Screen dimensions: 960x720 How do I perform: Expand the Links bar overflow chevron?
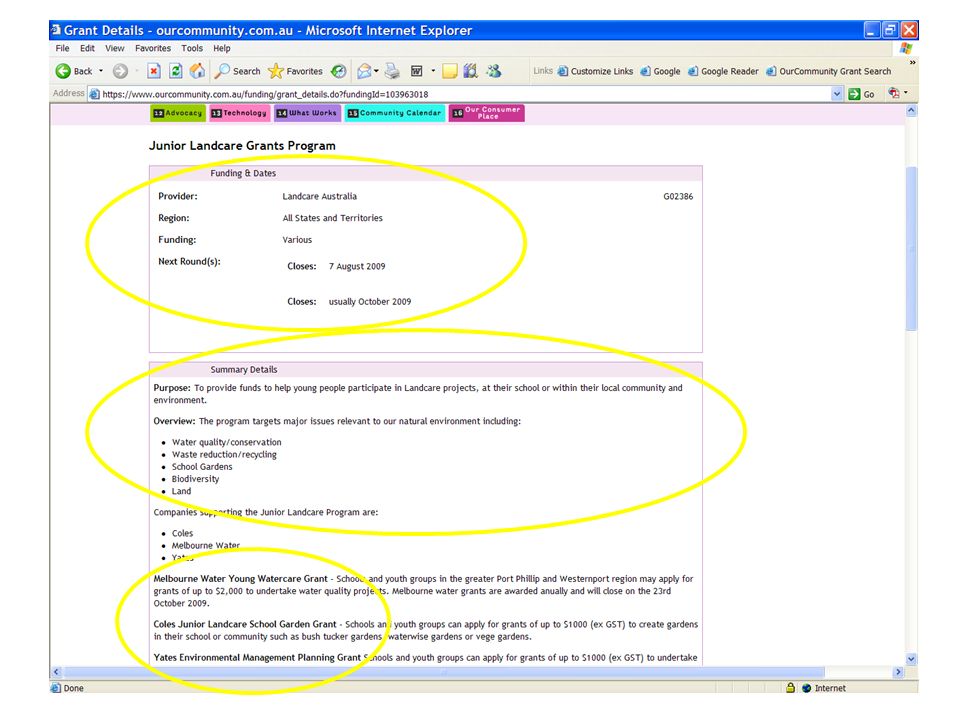[912, 62]
